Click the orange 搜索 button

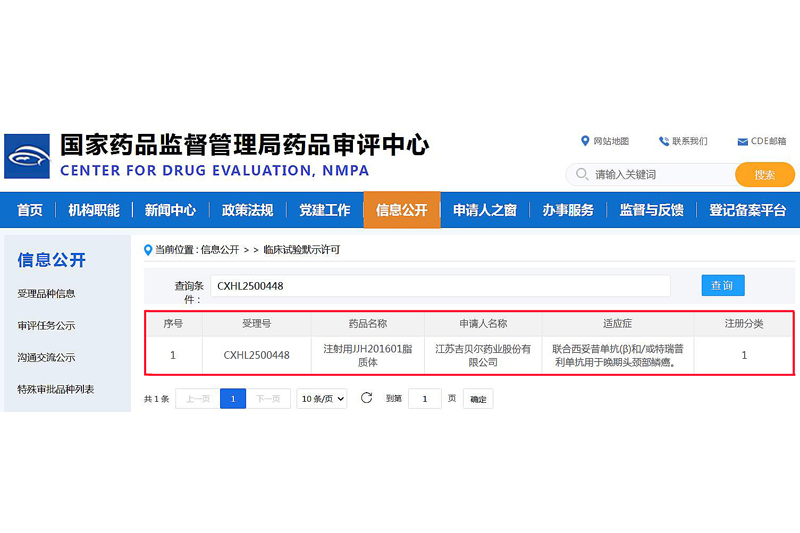pos(765,175)
